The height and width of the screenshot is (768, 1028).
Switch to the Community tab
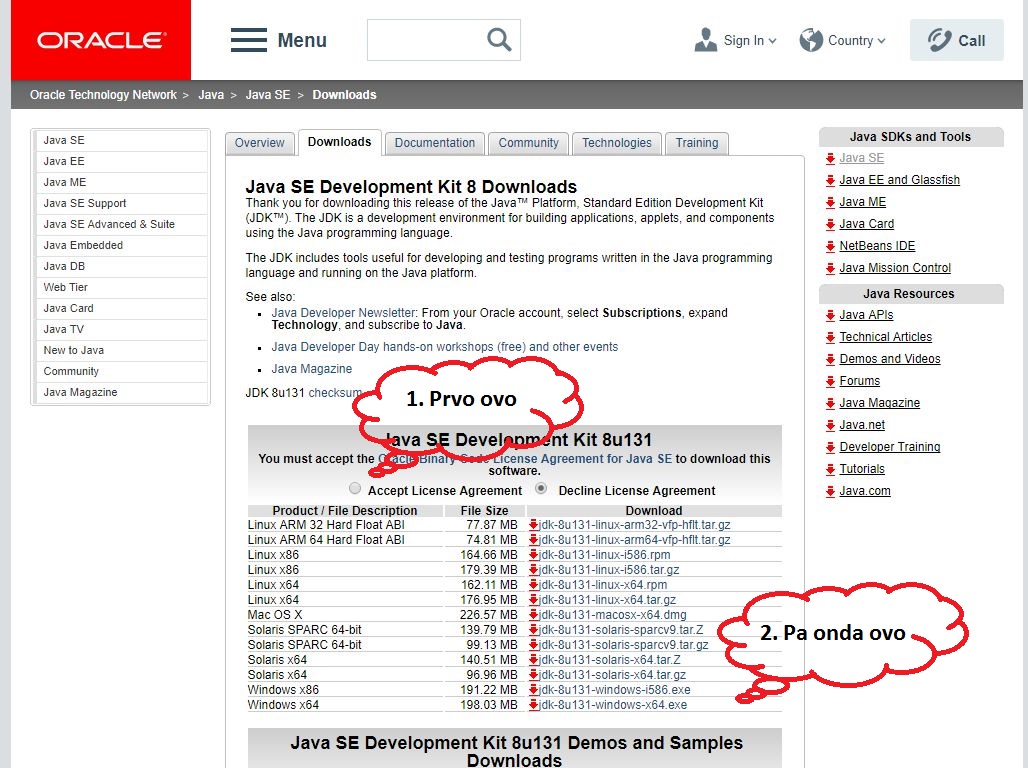528,143
